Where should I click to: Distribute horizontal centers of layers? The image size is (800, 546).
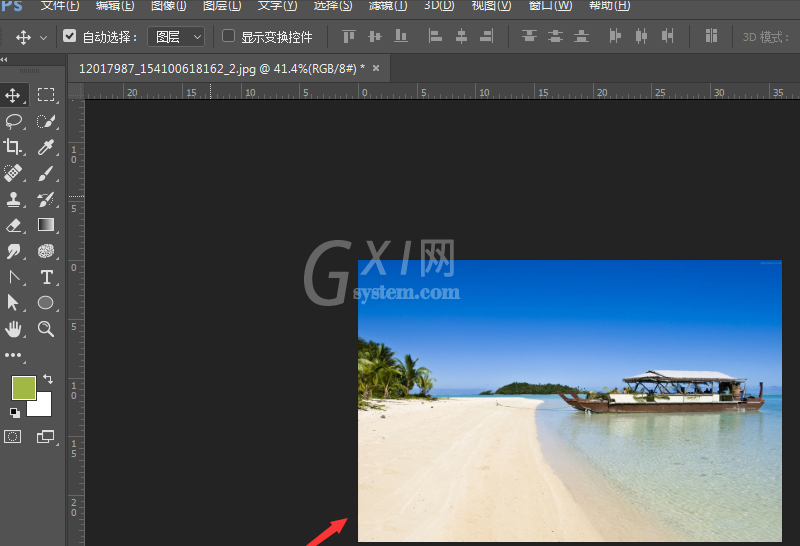click(641, 36)
